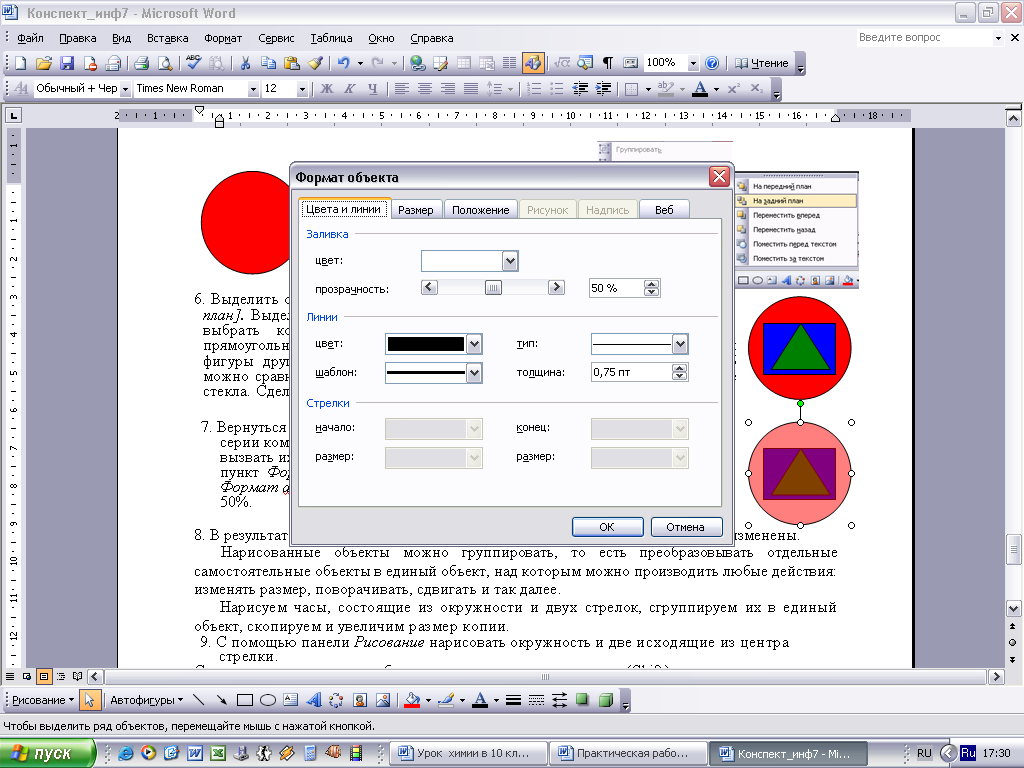
Task: Open the Формат menu
Action: coord(223,39)
